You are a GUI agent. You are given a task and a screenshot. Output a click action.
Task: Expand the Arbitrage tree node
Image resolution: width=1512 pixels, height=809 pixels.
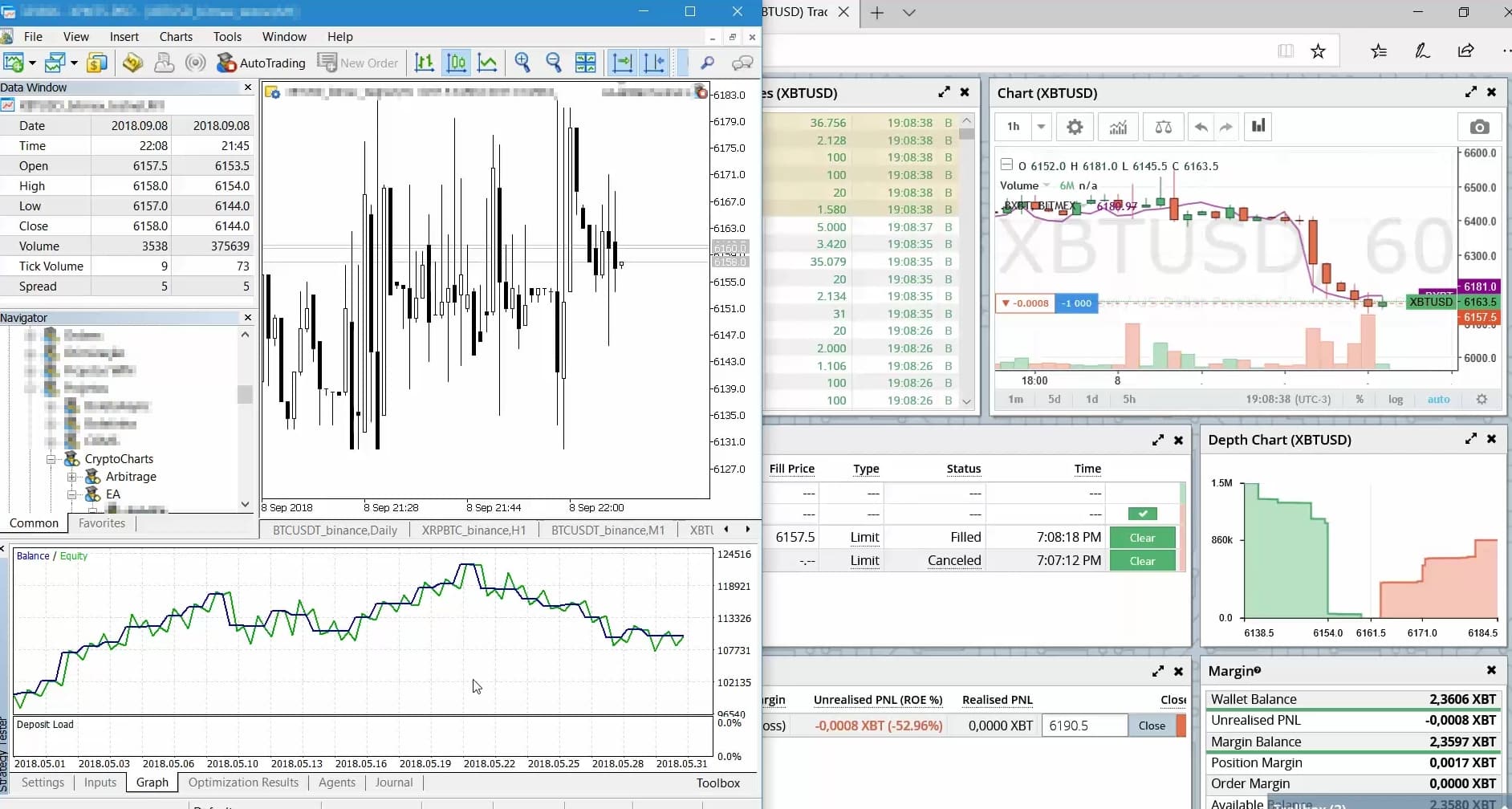pos(72,477)
